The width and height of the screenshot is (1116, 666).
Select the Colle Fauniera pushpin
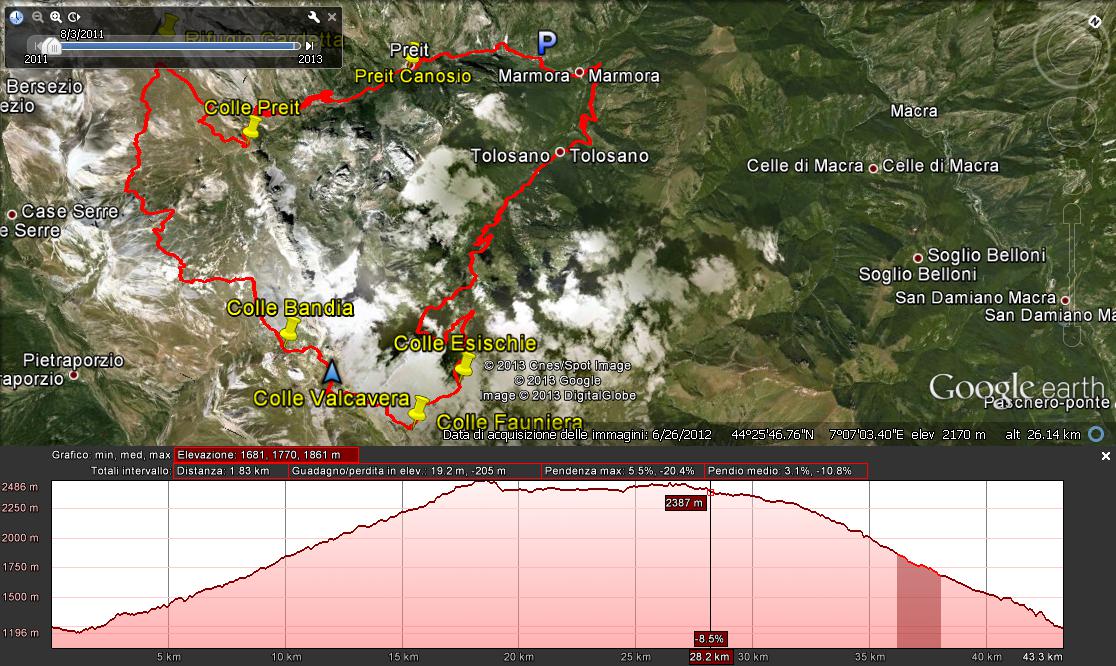pyautogui.click(x=419, y=409)
